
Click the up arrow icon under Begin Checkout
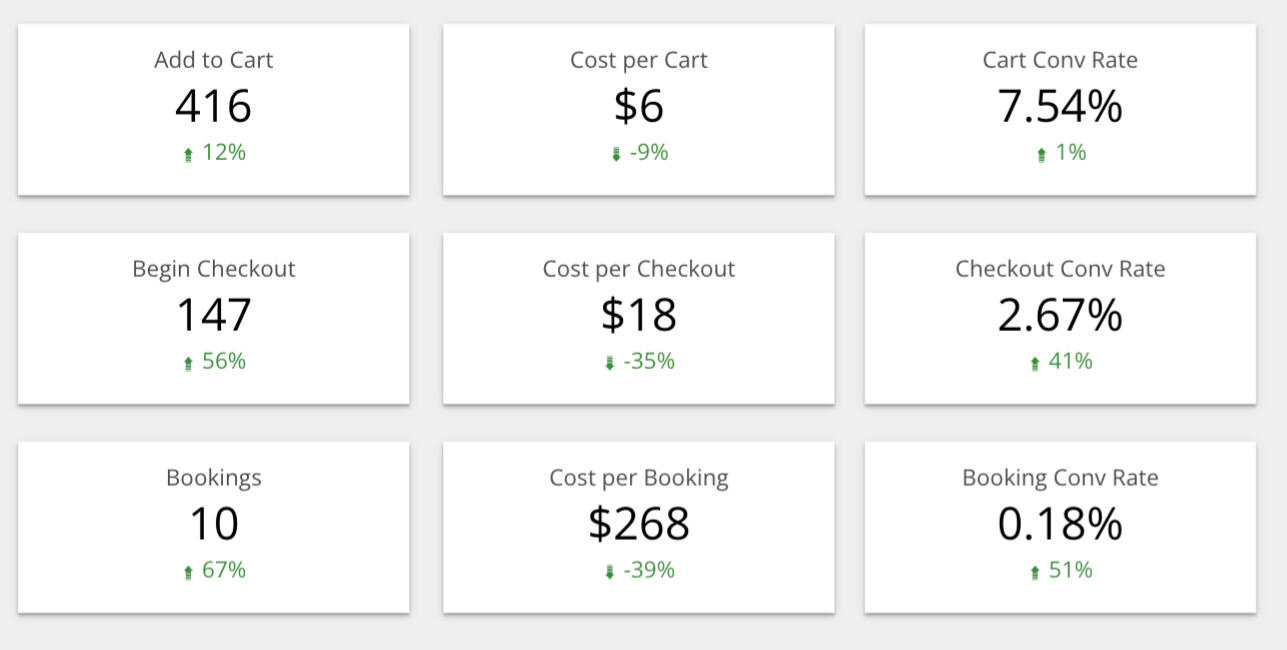[x=188, y=364]
